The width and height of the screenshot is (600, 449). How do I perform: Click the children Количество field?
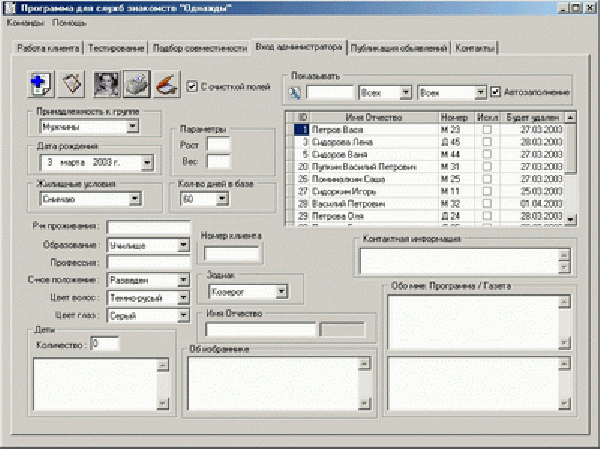point(105,344)
